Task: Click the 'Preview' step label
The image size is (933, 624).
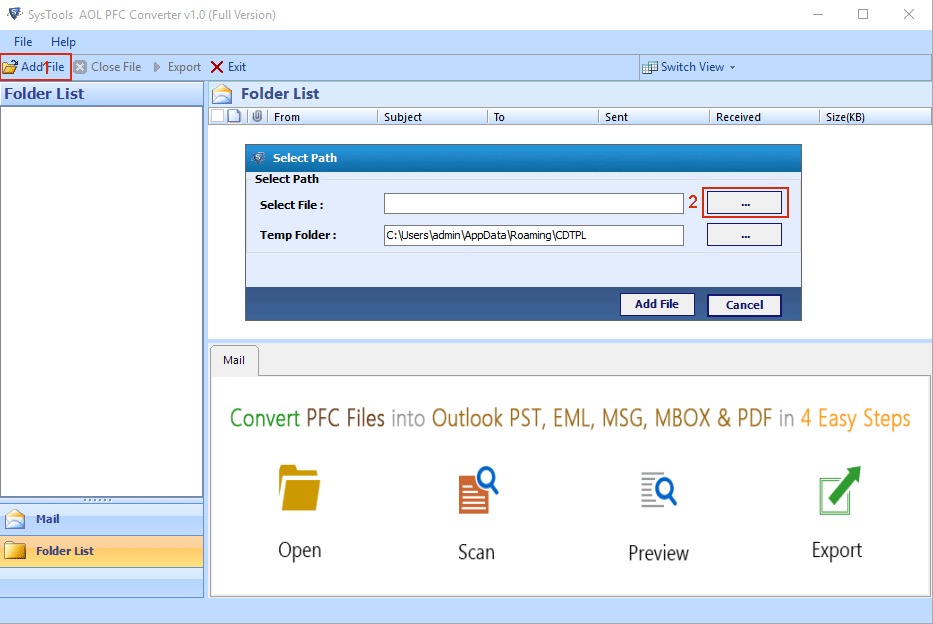Action: 659,553
